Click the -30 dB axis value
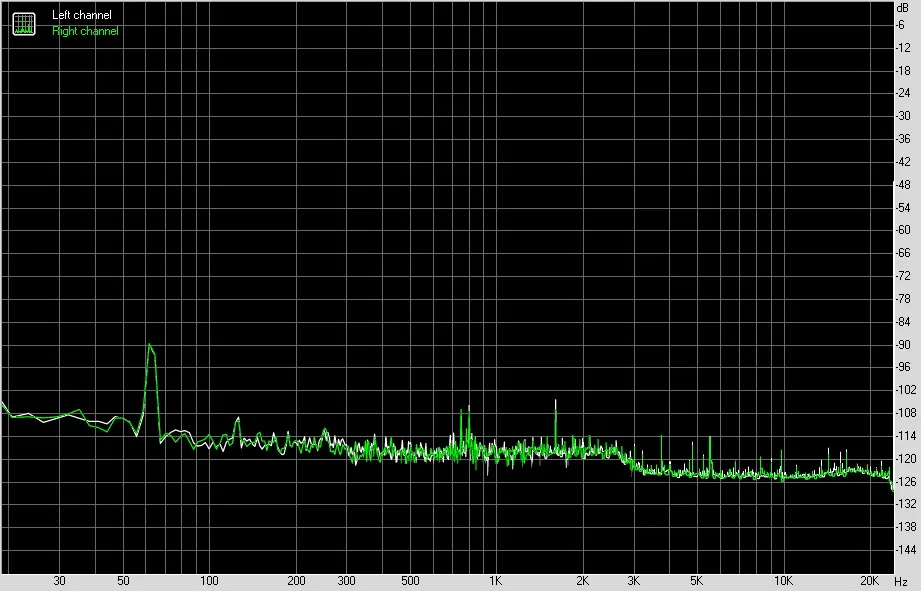 (x=903, y=116)
